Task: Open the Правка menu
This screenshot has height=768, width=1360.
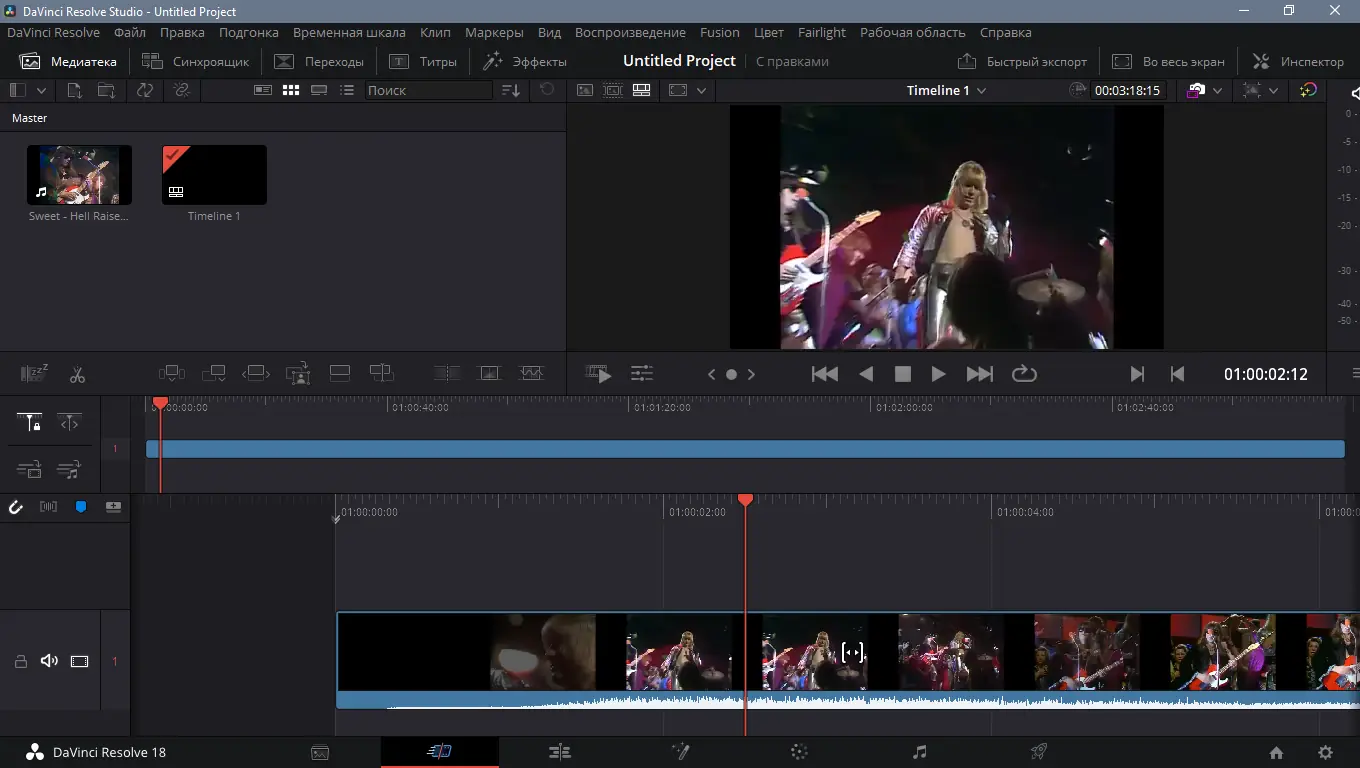Action: (182, 32)
